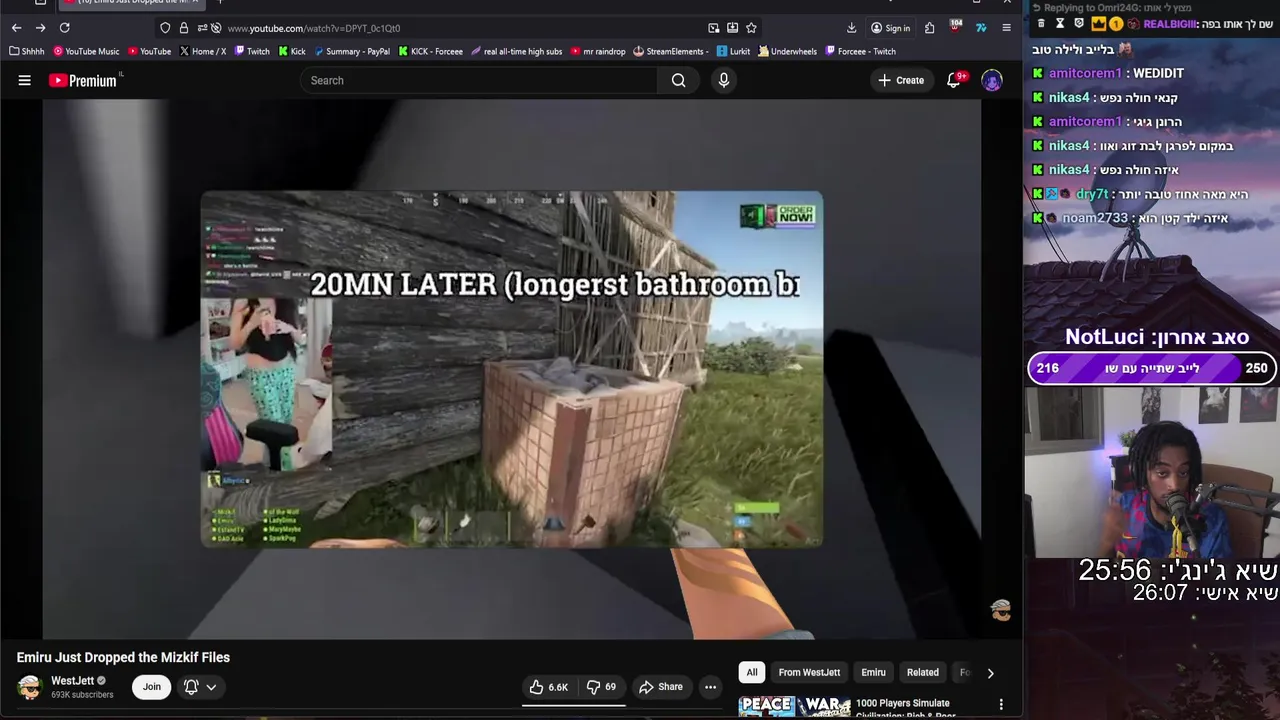1280x720 pixels.
Task: Open site security padlock info
Action: (x=183, y=28)
